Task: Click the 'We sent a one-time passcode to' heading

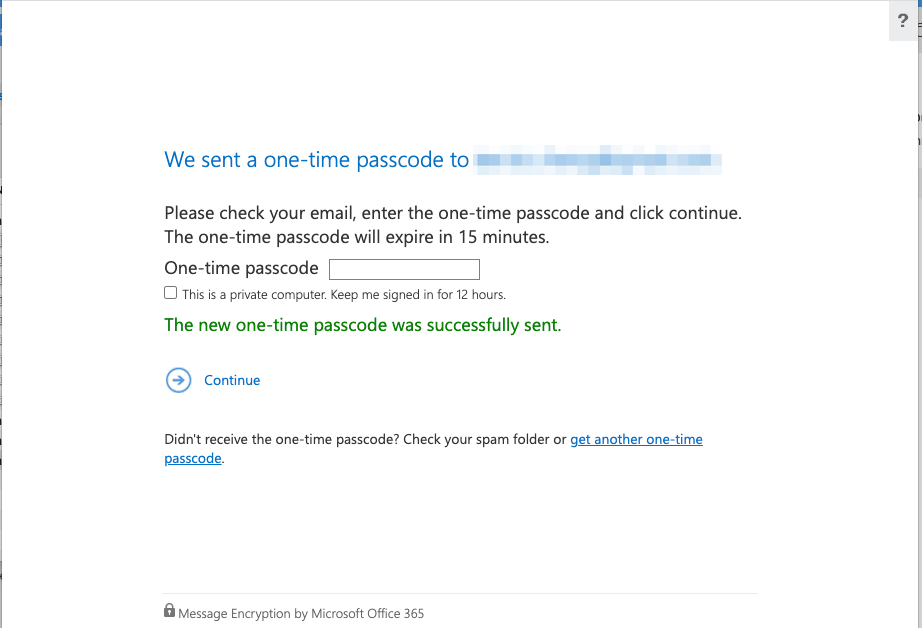Action: (x=316, y=160)
